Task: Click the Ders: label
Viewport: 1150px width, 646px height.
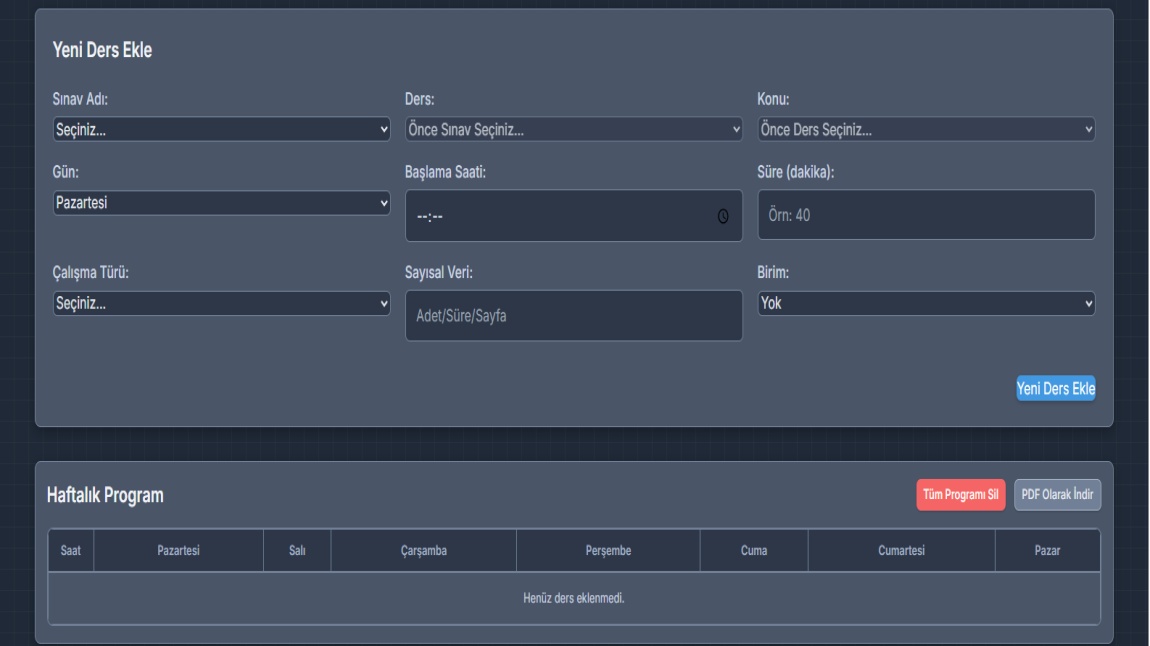Action: coord(420,99)
